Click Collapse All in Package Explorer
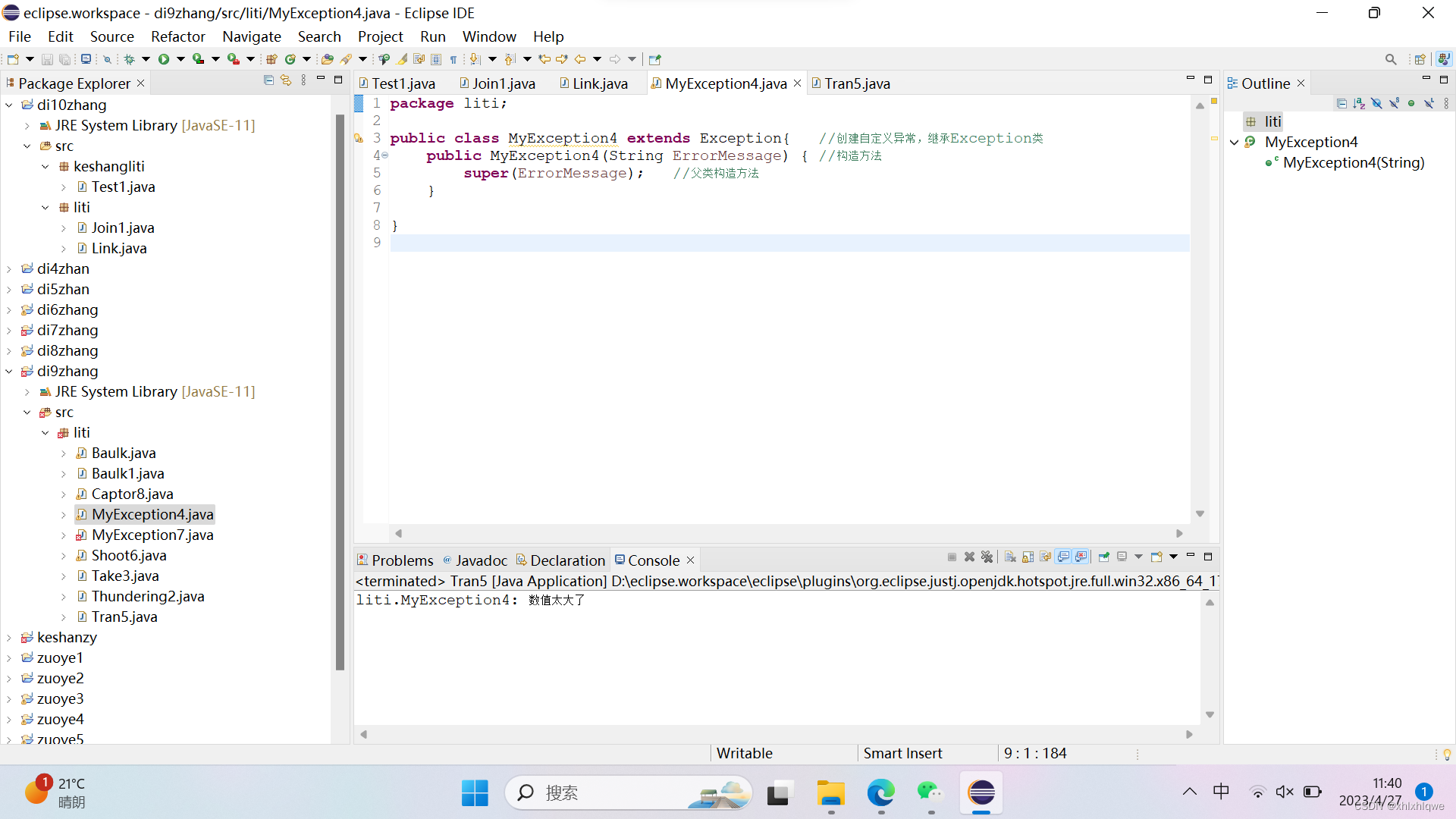Viewport: 1456px width, 819px height. click(x=268, y=80)
